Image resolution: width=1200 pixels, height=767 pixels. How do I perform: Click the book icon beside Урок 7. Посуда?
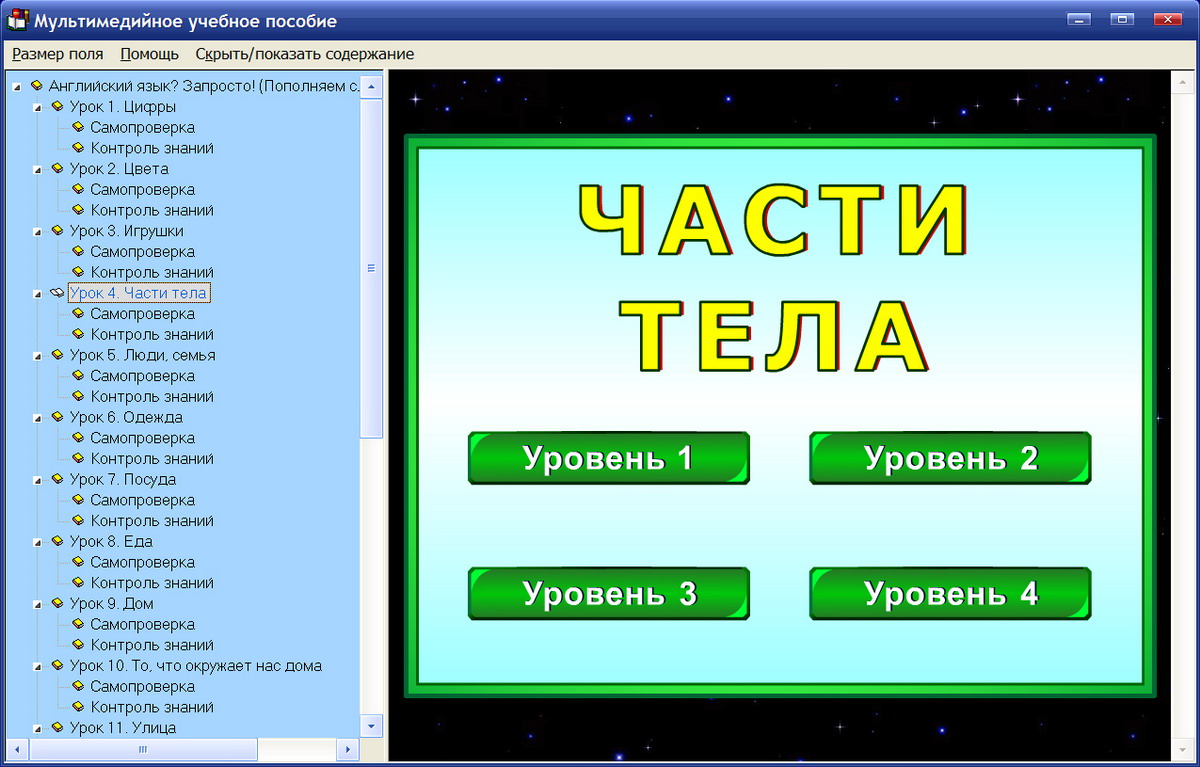(x=57, y=479)
